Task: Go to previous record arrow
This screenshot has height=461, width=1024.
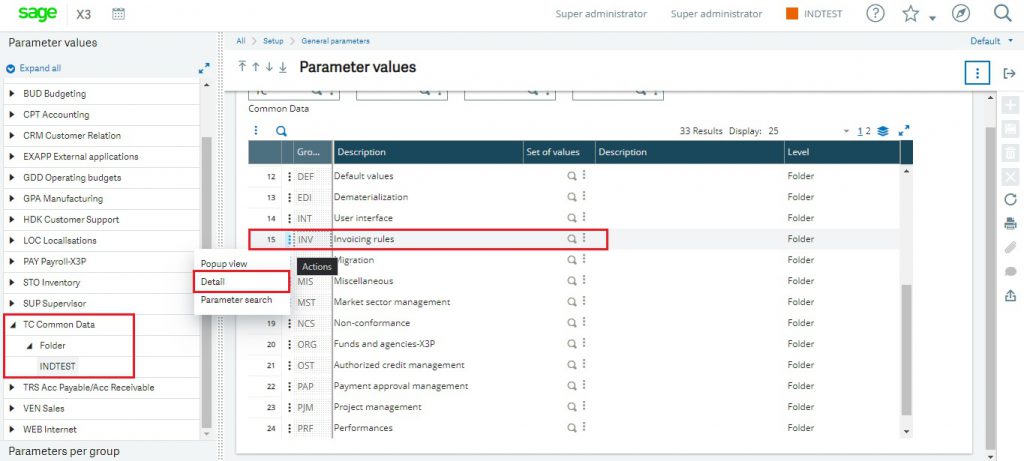Action: (256, 67)
